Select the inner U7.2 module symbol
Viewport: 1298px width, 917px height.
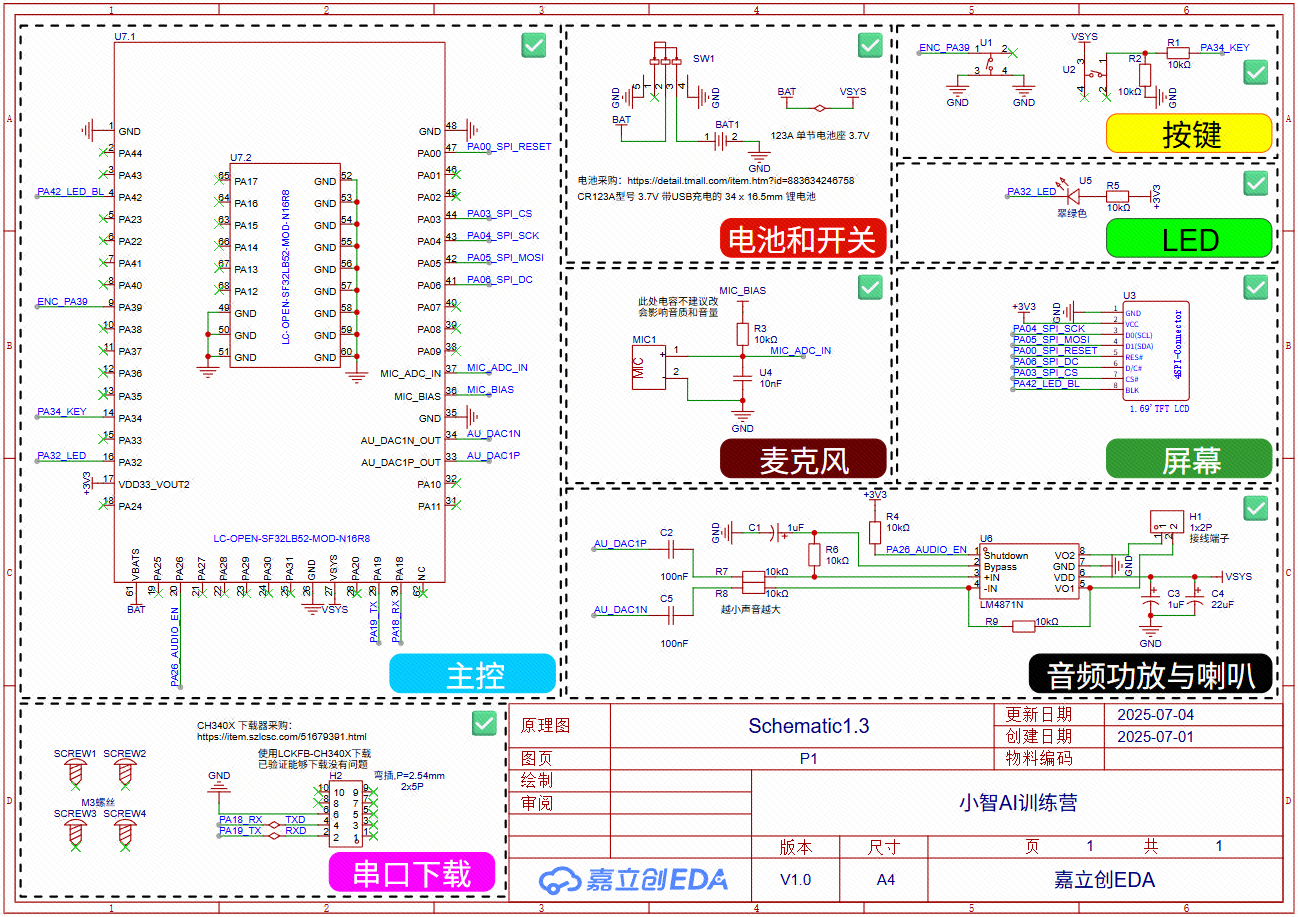pyautogui.click(x=284, y=266)
